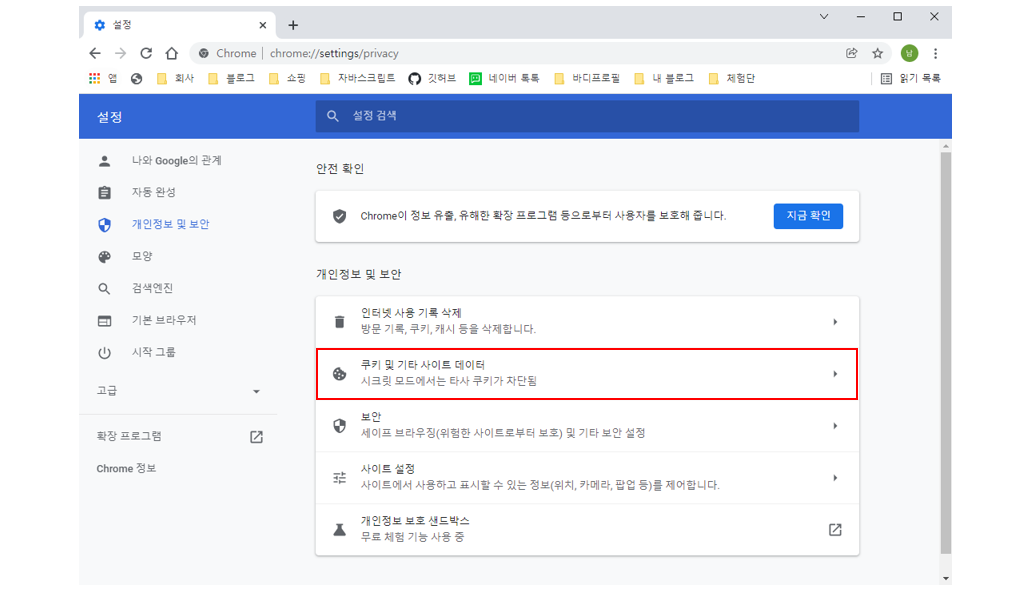Click the sliders icon beside 사이트 설정

pos(339,478)
